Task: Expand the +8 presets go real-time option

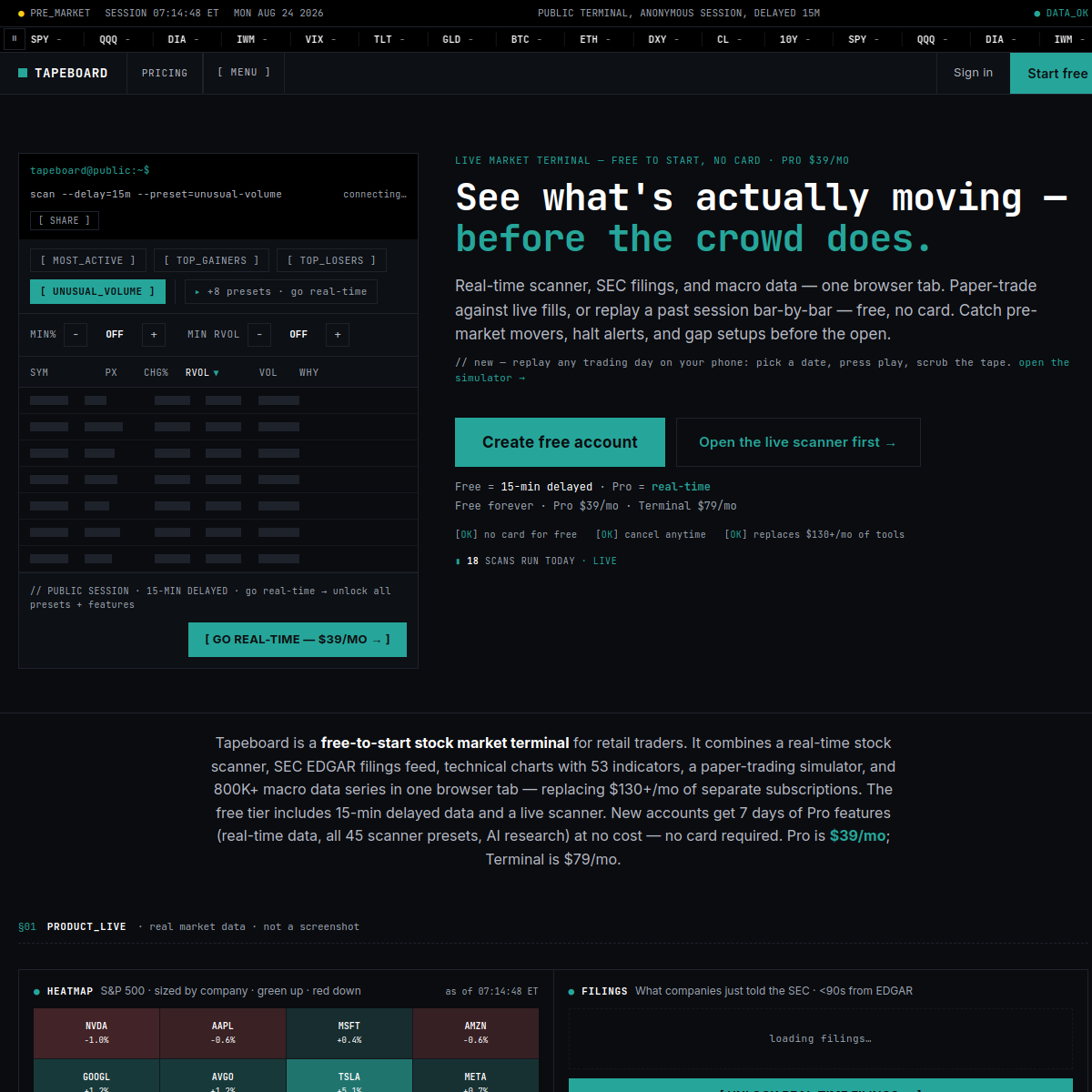Action: coord(281,291)
